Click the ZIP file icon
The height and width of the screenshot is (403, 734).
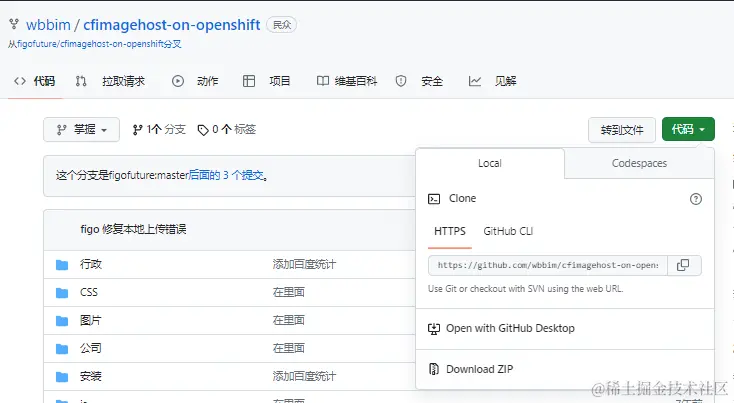pyautogui.click(x=434, y=369)
